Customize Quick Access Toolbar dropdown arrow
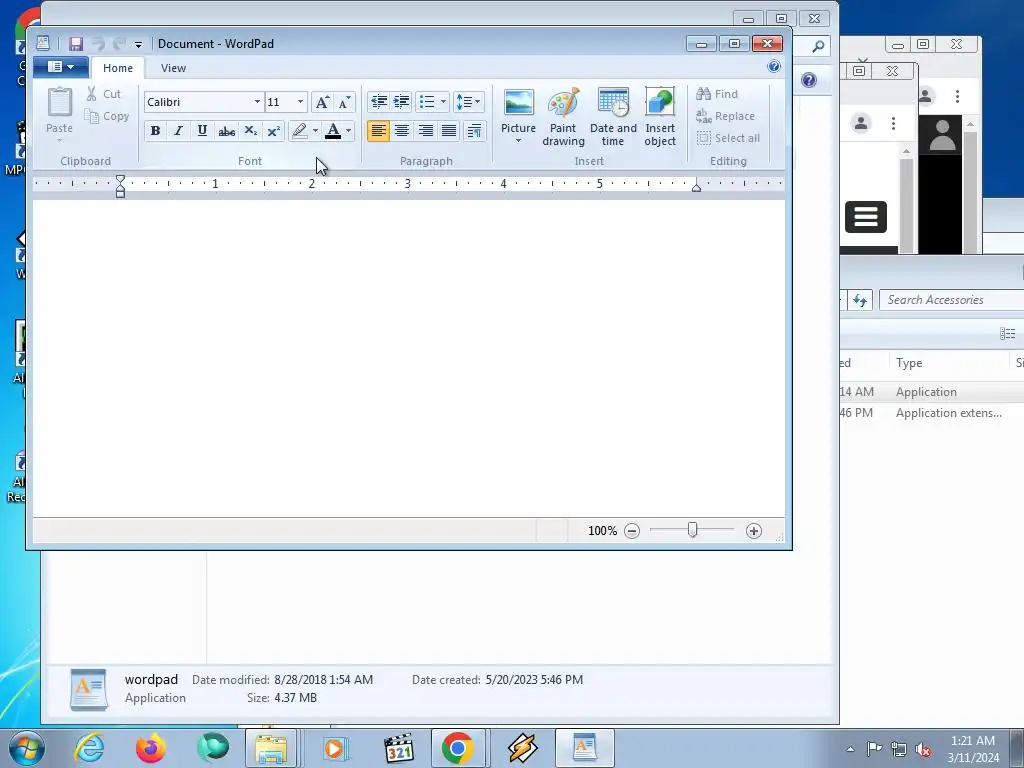The height and width of the screenshot is (768, 1024). click(x=138, y=44)
